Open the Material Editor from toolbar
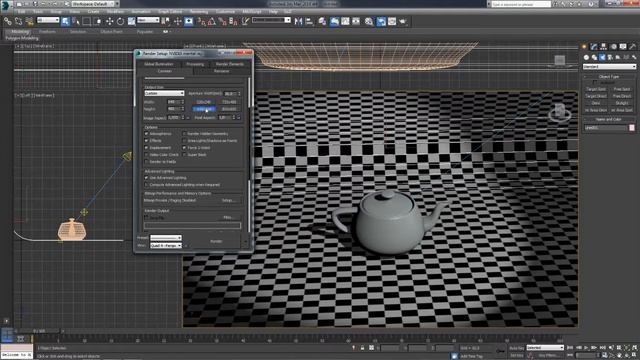Viewport: 640px width, 360px height. pos(369,21)
